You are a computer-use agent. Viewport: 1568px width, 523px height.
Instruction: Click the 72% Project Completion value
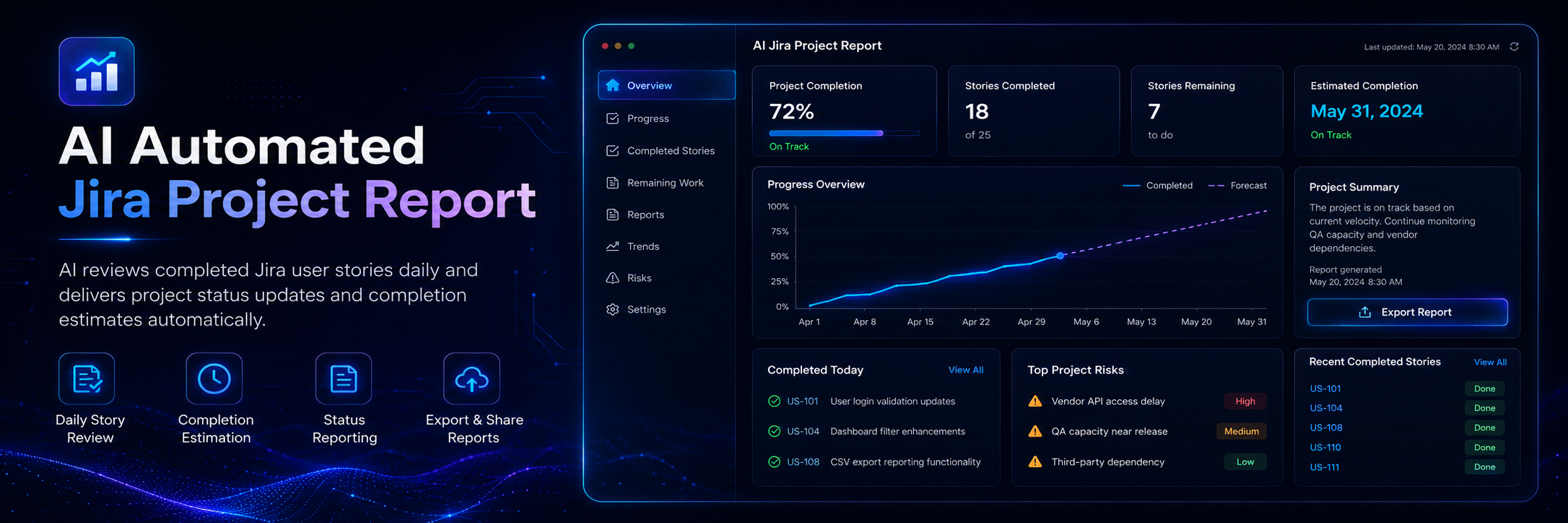point(792,111)
